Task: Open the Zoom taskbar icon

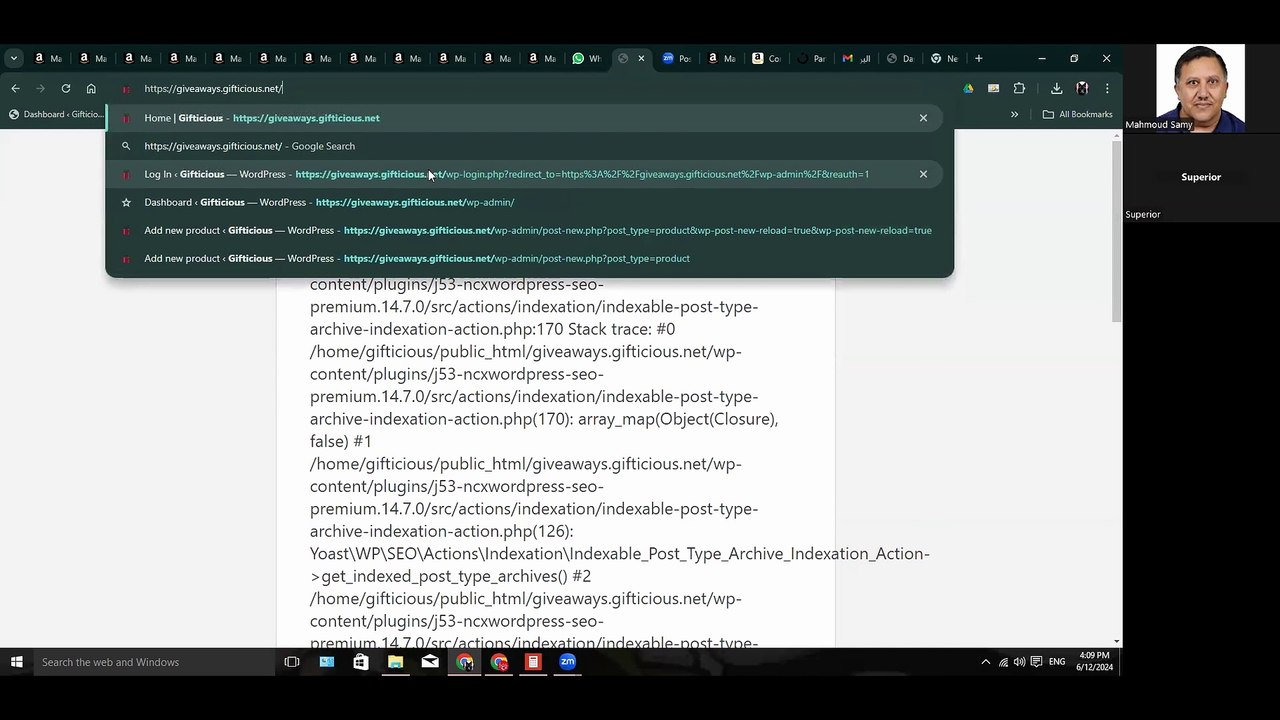Action: pyautogui.click(x=567, y=662)
